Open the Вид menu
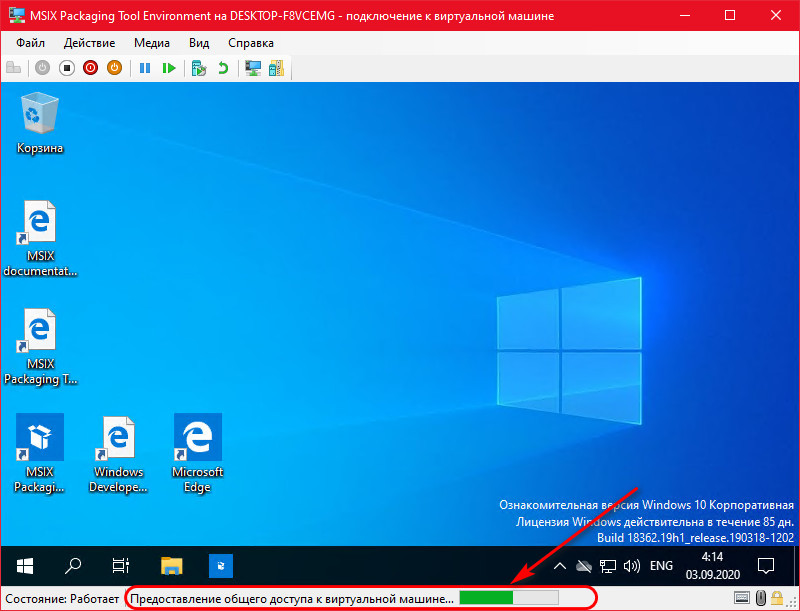The image size is (800, 611). coord(199,43)
